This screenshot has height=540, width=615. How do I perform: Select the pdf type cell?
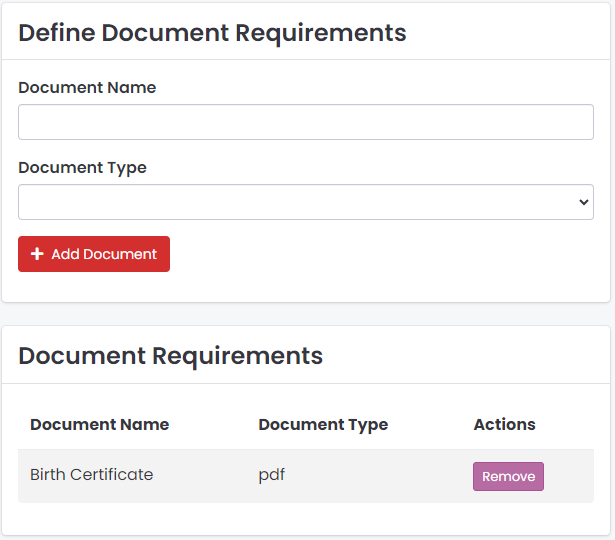[271, 475]
